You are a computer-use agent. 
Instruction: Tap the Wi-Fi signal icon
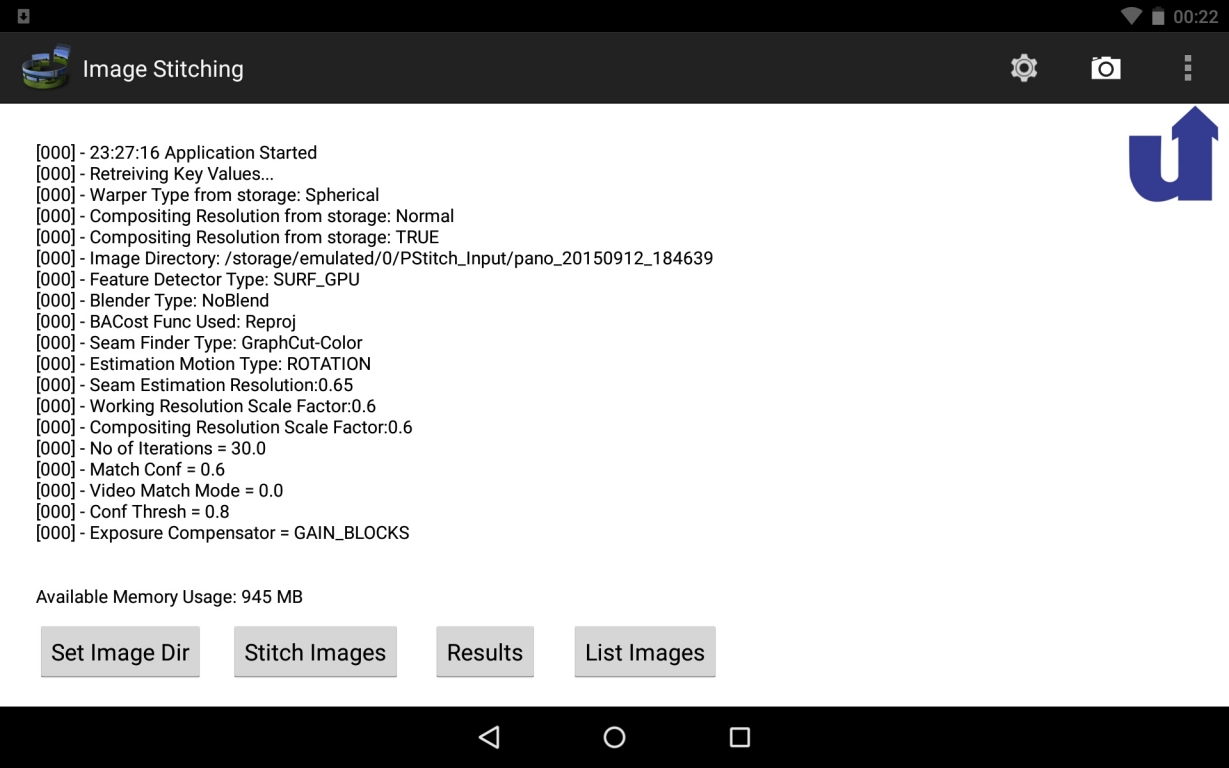[1131, 16]
